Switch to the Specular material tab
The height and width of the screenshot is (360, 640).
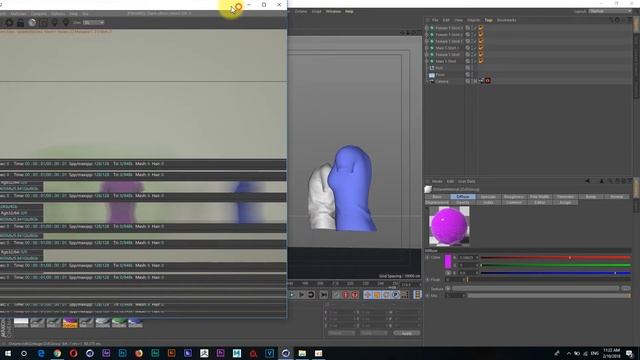(488, 197)
